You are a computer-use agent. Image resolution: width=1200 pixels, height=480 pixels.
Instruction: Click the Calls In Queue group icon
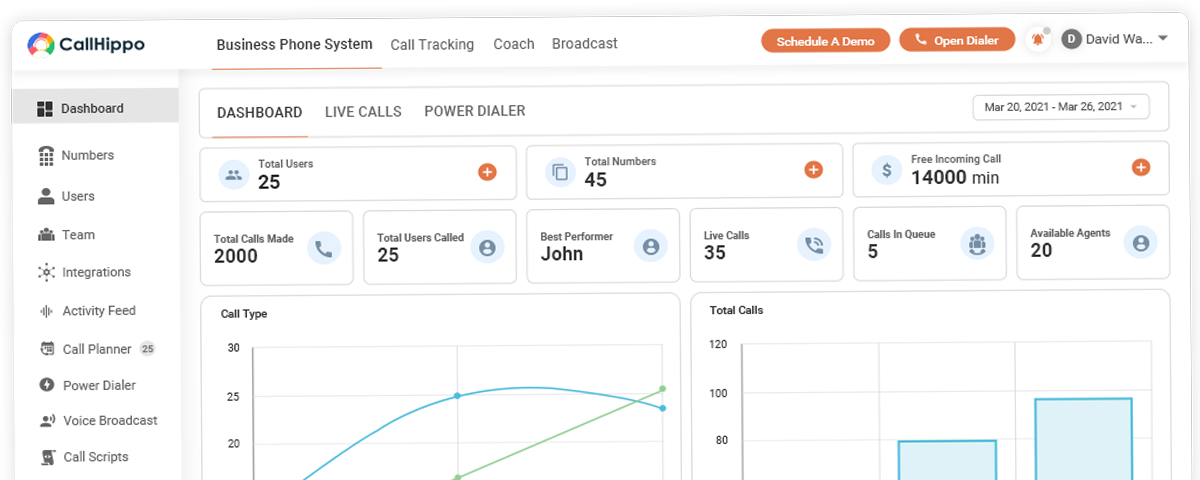click(977, 243)
